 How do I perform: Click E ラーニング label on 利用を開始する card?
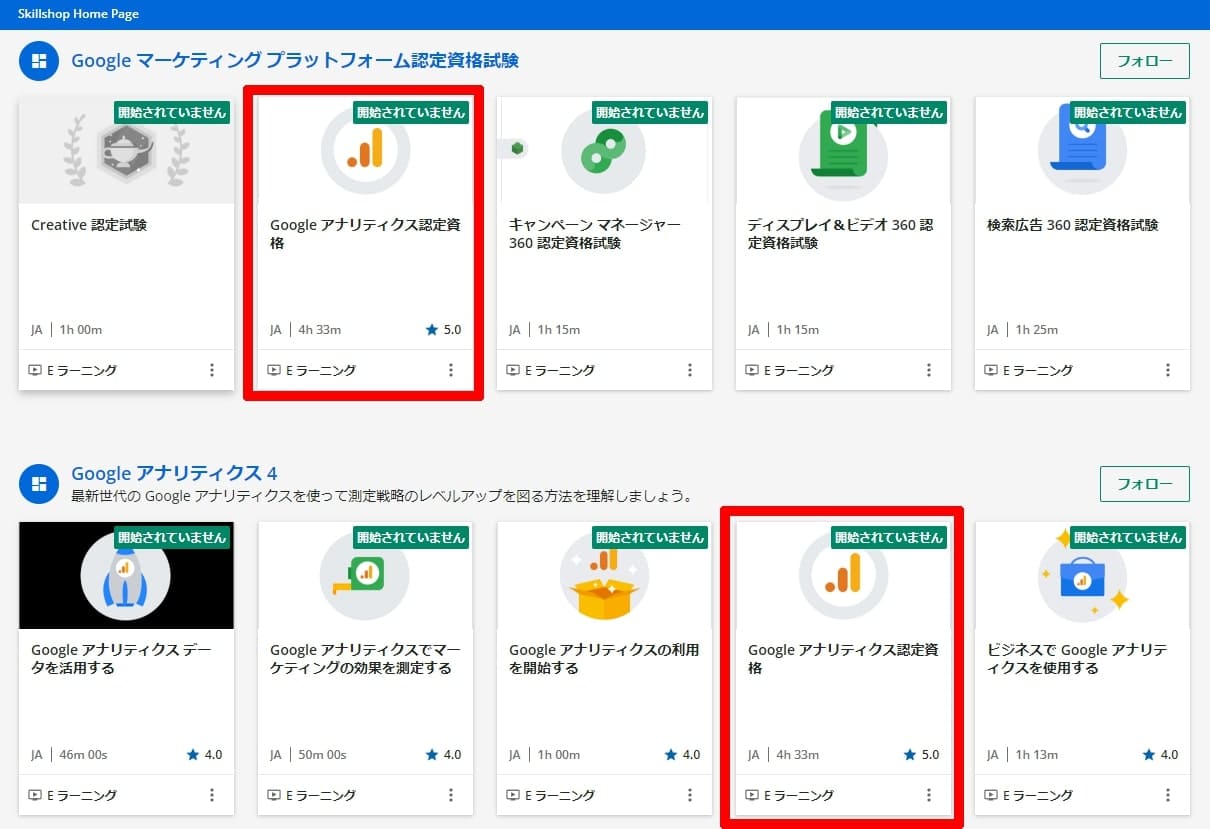560,795
